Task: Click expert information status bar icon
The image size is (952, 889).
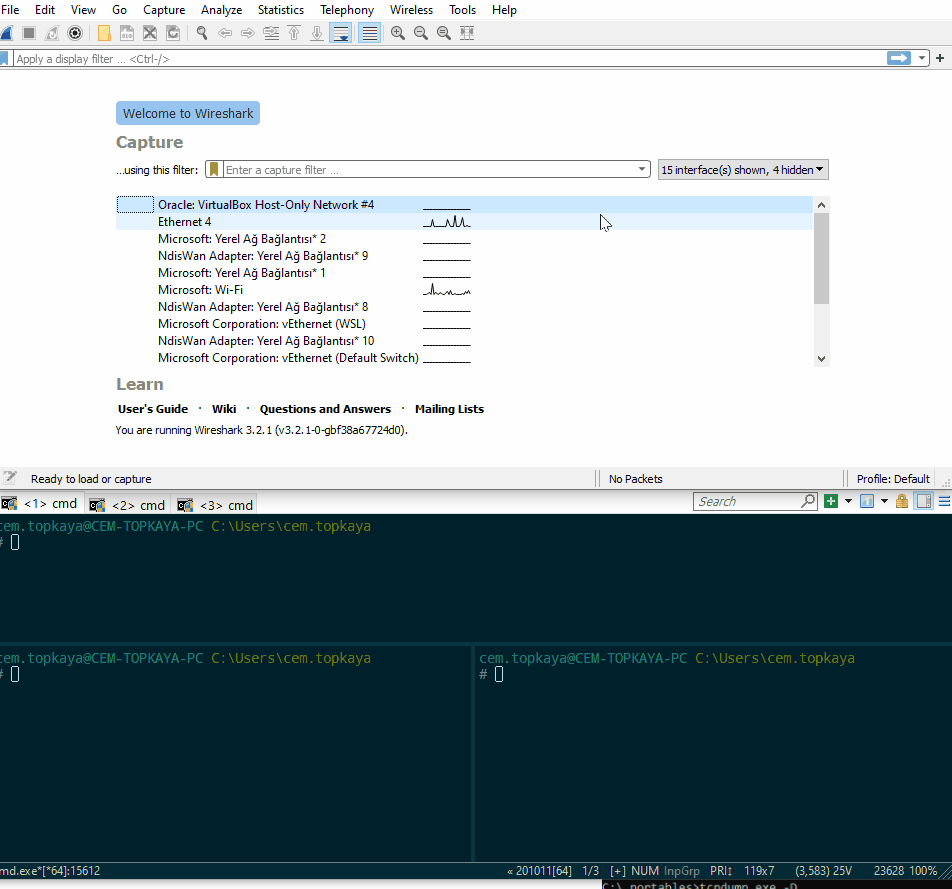Action: tap(10, 478)
